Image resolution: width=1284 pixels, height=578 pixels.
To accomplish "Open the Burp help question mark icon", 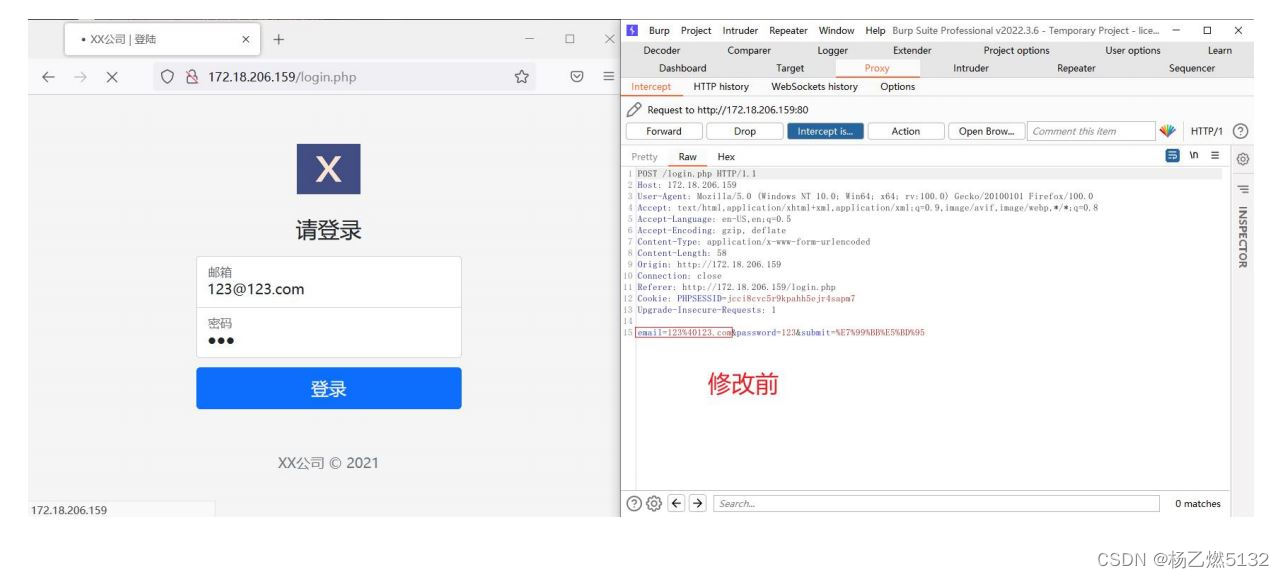I will [1241, 131].
